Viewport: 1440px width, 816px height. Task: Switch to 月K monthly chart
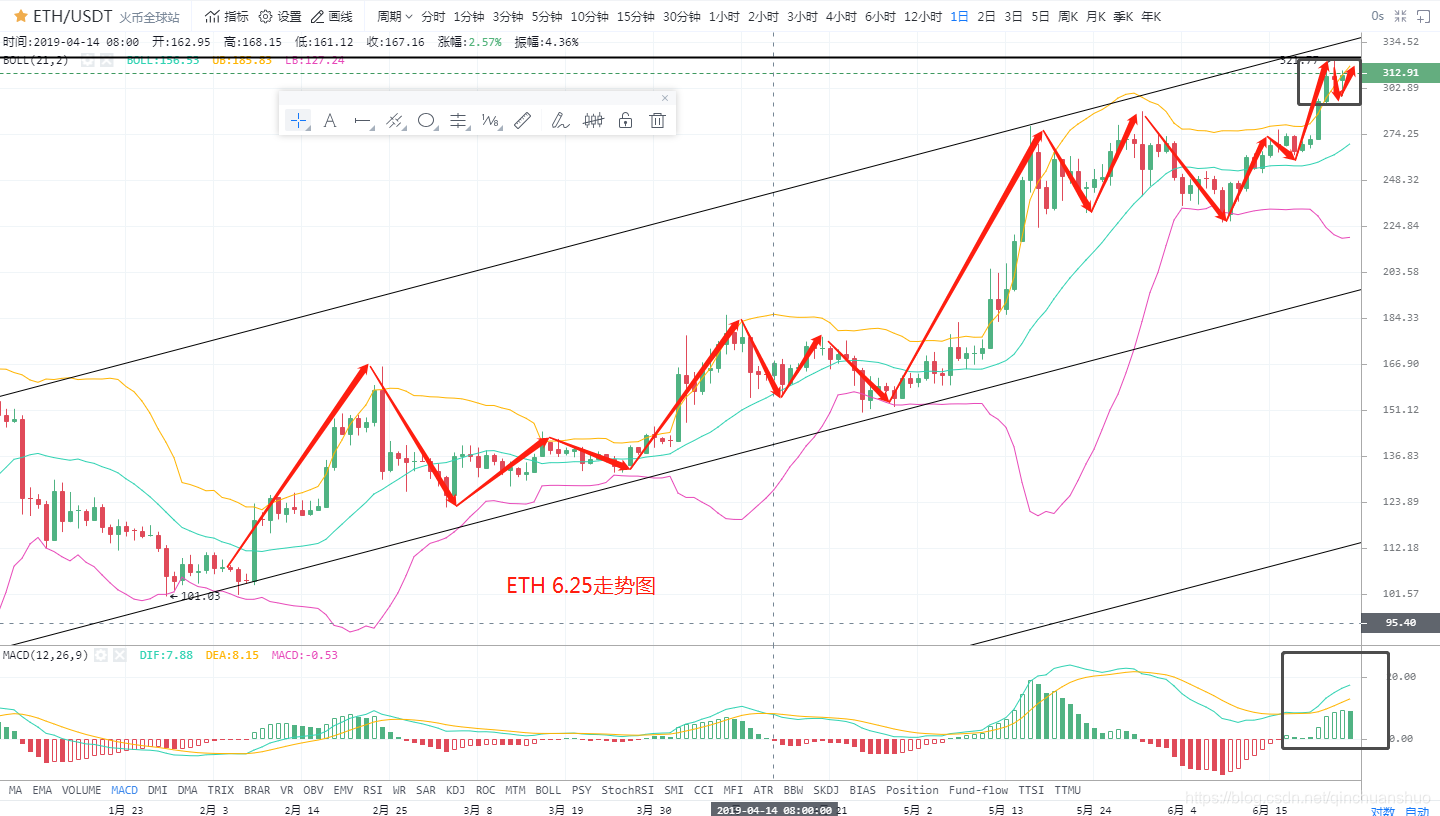point(1095,16)
